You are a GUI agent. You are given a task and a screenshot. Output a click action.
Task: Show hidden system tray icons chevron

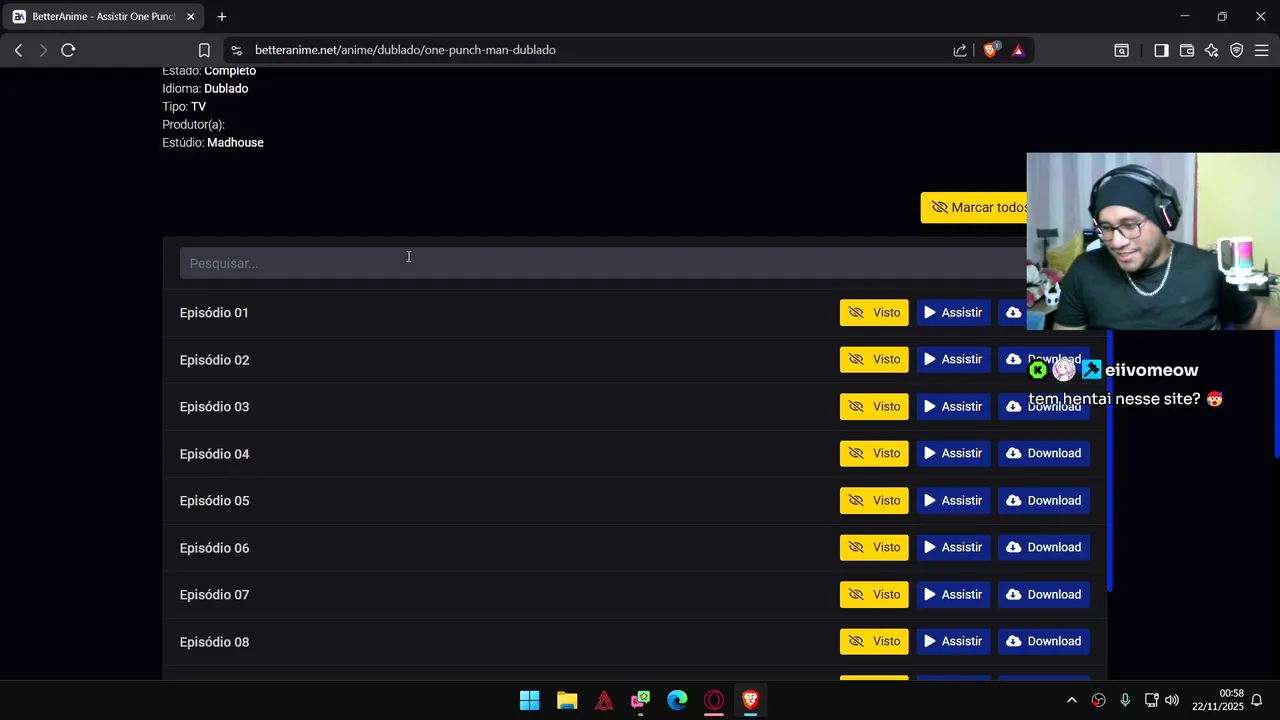point(1072,700)
